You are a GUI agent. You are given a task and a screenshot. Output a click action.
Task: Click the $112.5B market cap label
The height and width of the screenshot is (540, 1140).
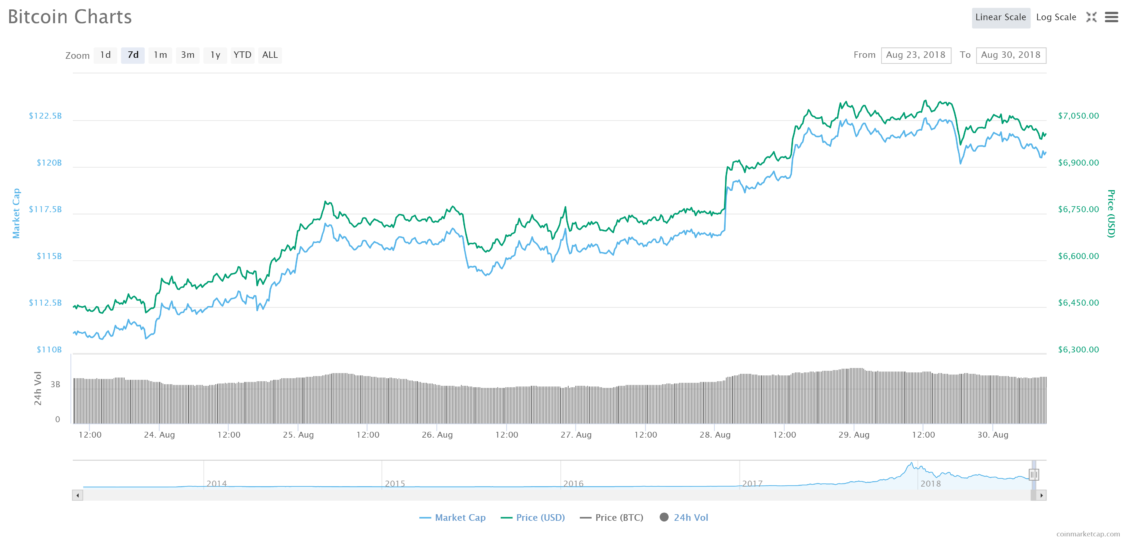tap(45, 303)
